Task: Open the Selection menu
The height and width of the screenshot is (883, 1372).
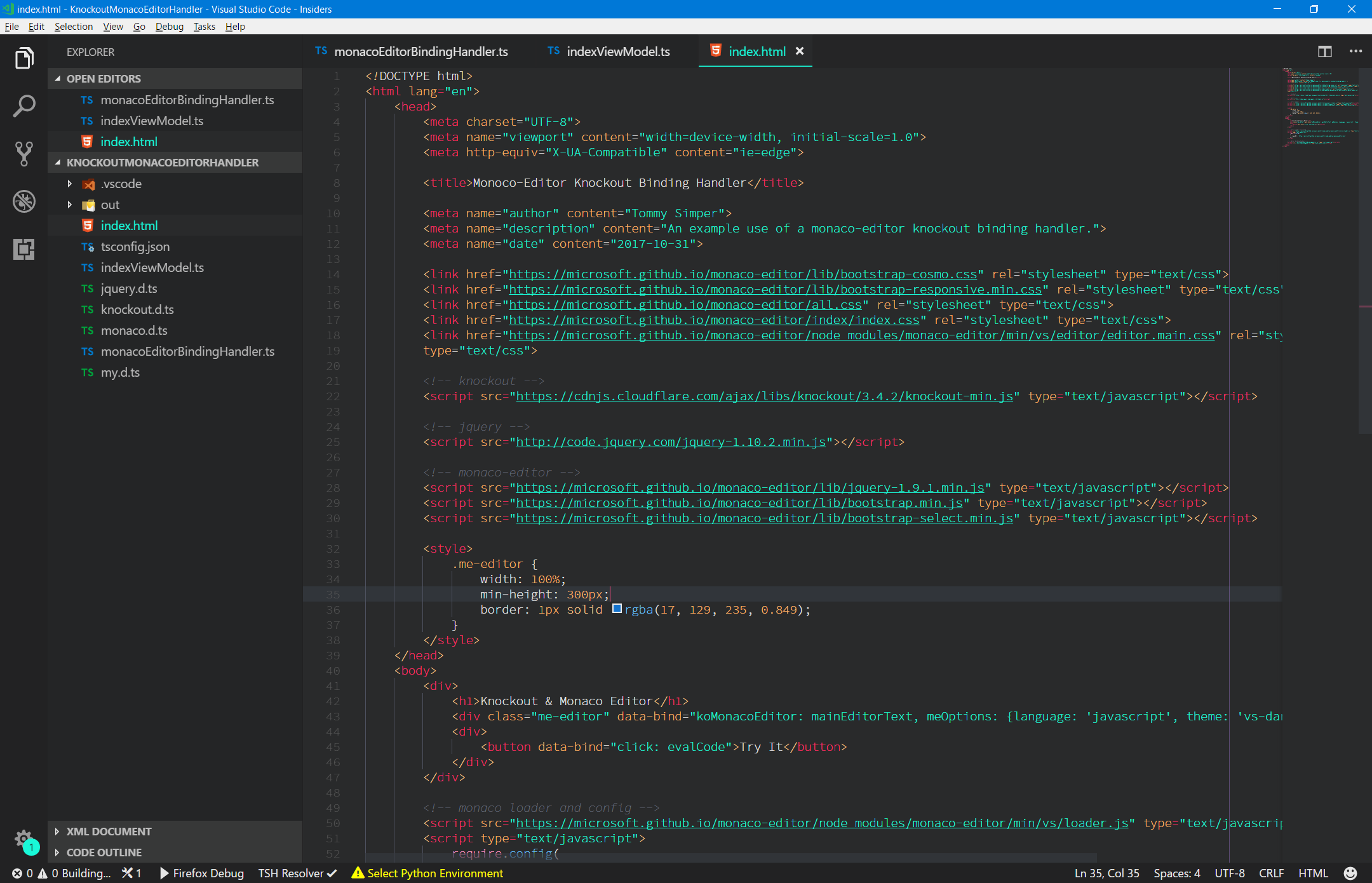Action: coord(73,27)
